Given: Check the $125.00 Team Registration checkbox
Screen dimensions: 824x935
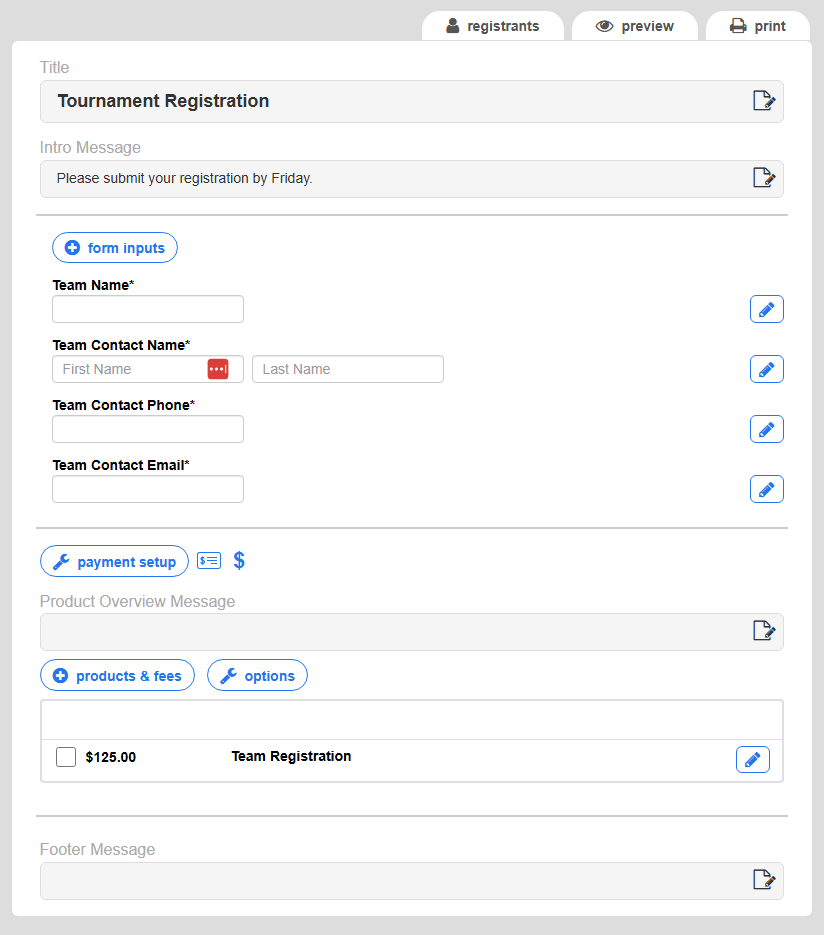Looking at the screenshot, I should point(66,757).
